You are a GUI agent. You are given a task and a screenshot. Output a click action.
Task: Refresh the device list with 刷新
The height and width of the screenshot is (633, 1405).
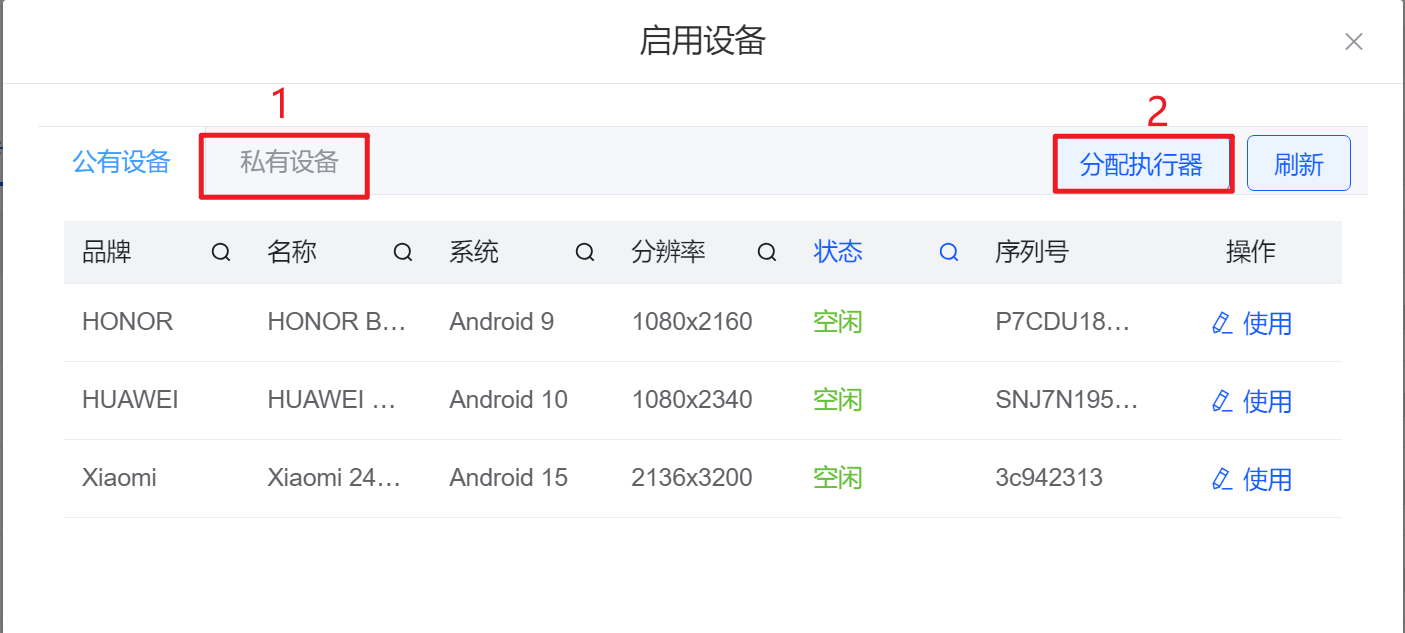pos(1298,164)
